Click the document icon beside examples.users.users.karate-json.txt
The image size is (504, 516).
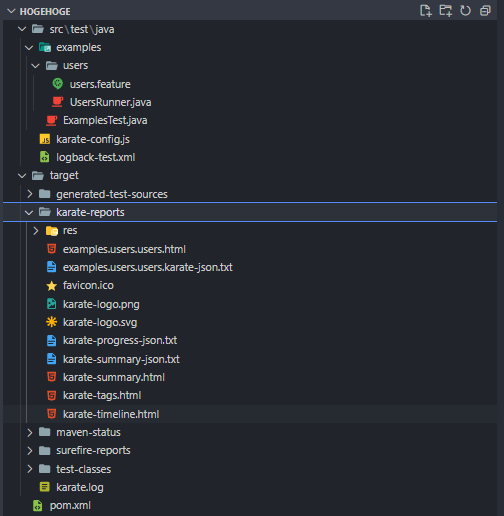tap(51, 267)
